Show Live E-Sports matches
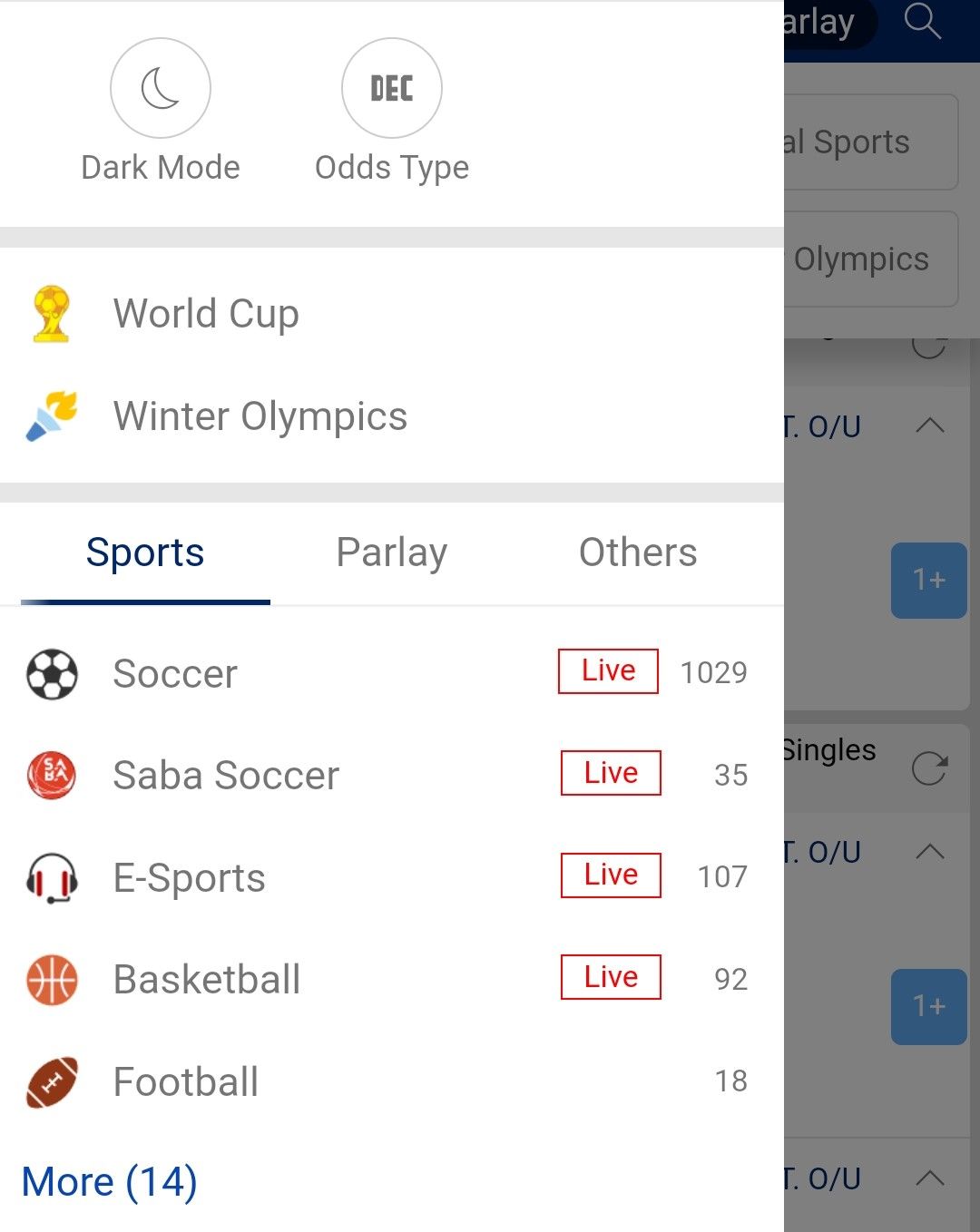 (611, 875)
